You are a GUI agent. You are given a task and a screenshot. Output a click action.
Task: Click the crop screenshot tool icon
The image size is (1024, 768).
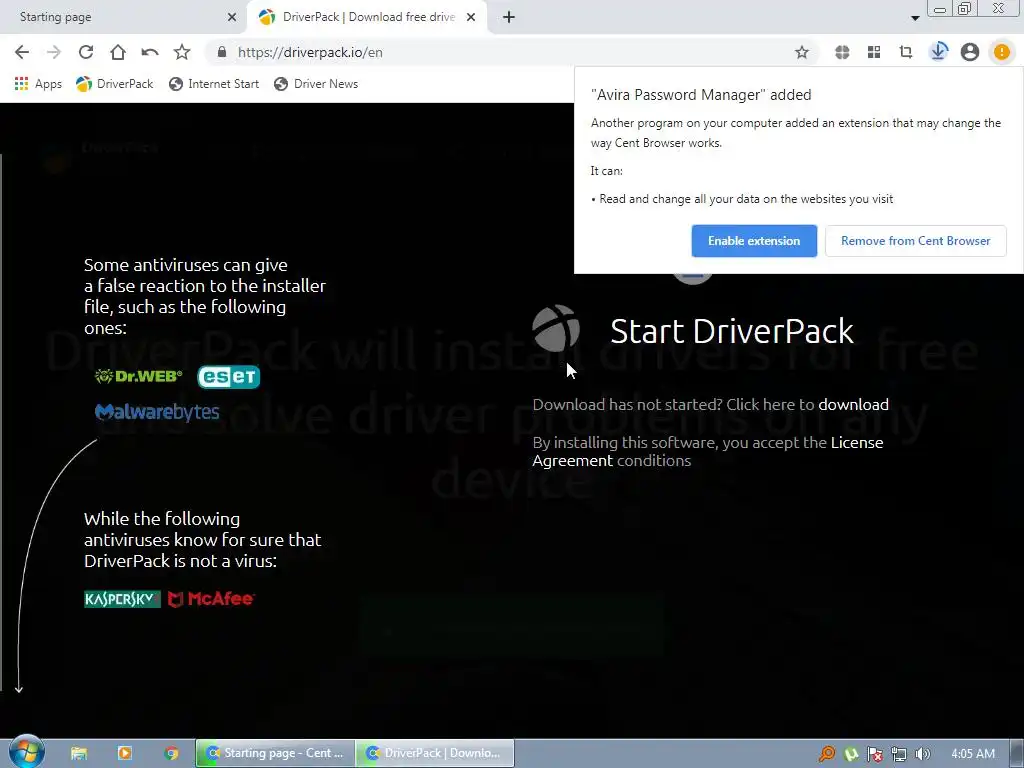(x=906, y=52)
